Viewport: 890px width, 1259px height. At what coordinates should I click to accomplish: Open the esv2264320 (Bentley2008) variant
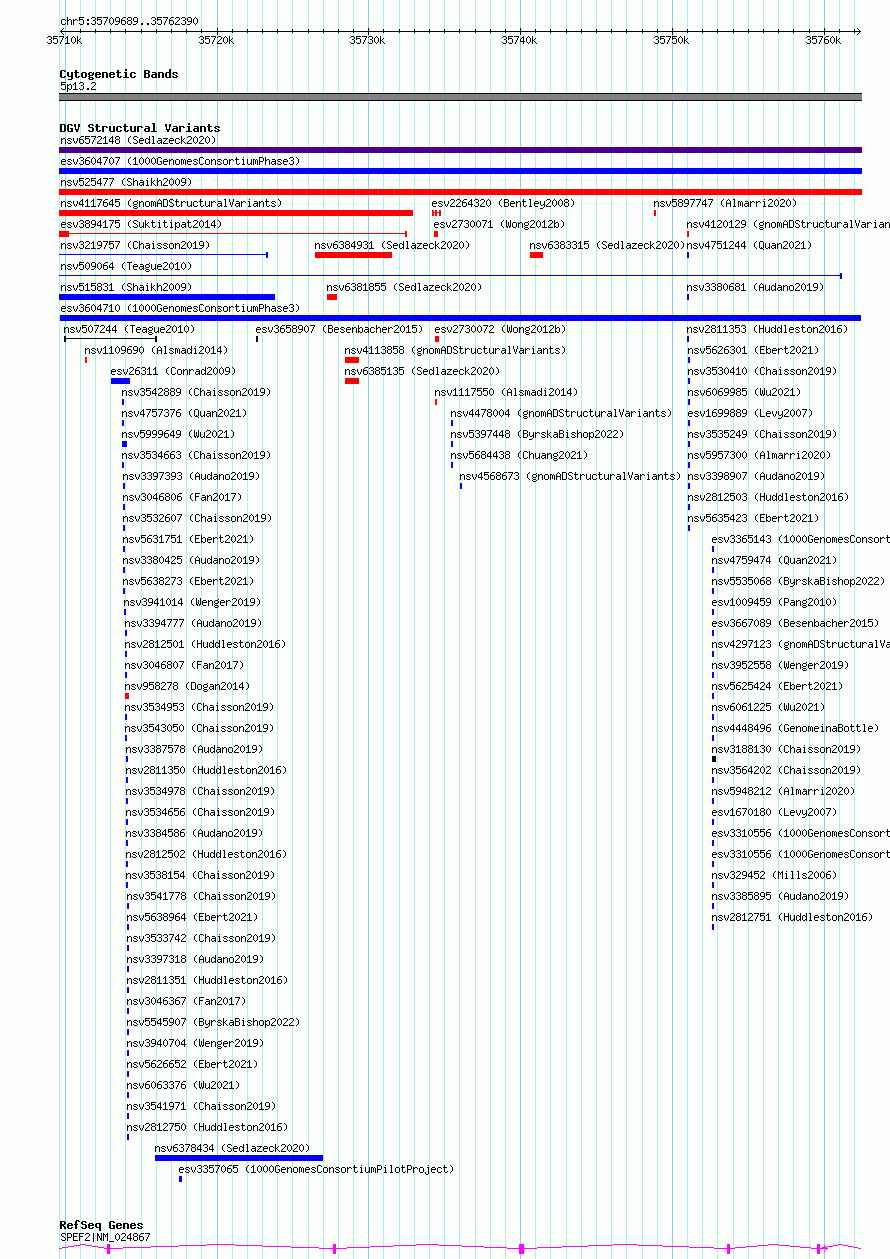tap(503, 203)
